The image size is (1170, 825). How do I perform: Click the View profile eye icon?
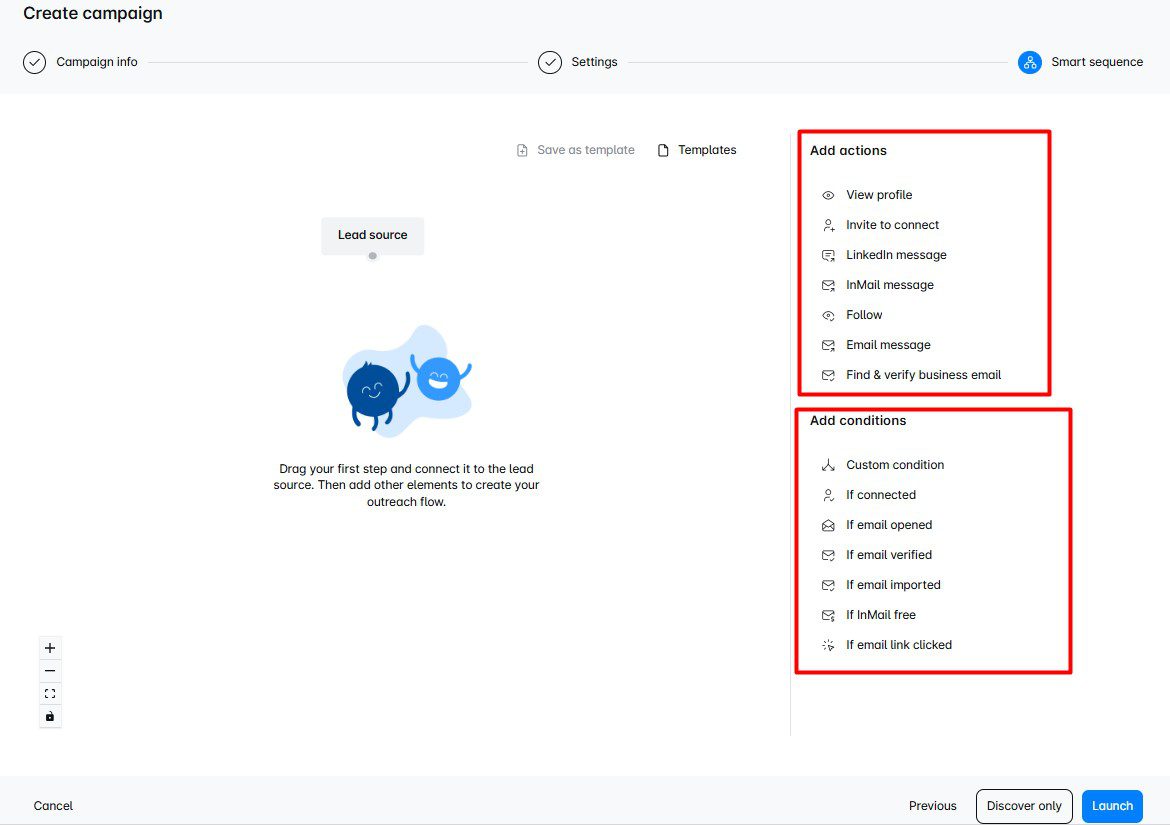828,195
